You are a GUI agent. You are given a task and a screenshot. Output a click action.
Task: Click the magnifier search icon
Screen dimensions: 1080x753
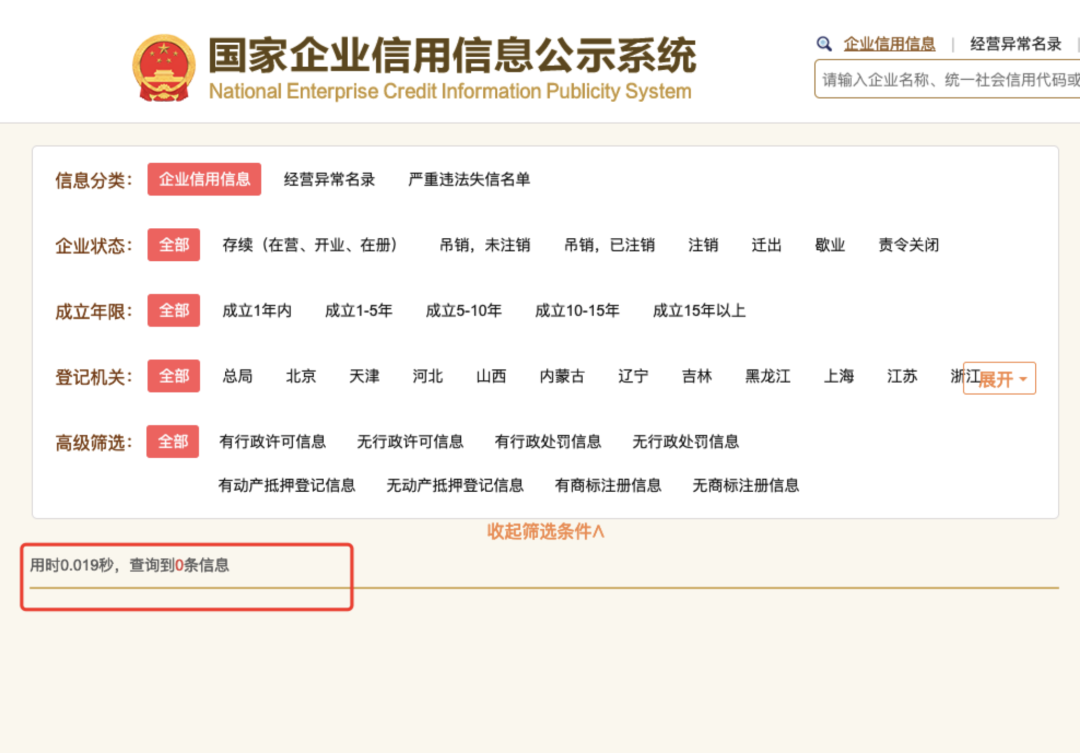(x=824, y=44)
